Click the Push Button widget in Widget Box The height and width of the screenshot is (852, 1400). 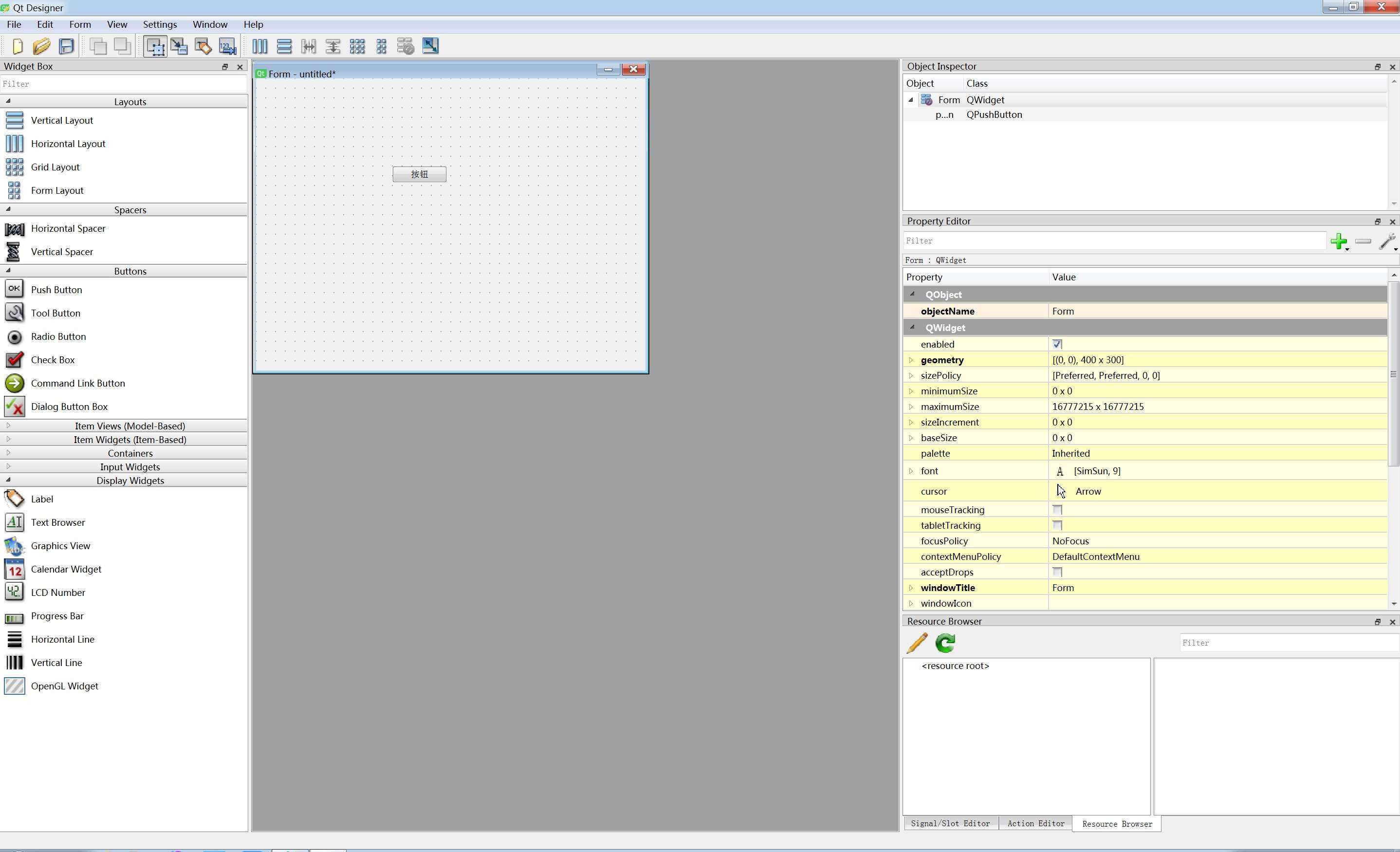56,289
